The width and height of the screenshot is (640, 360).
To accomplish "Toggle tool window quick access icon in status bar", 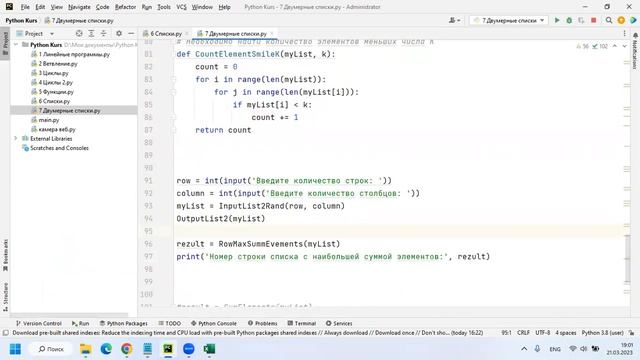I will pyautogui.click(x=6, y=333).
